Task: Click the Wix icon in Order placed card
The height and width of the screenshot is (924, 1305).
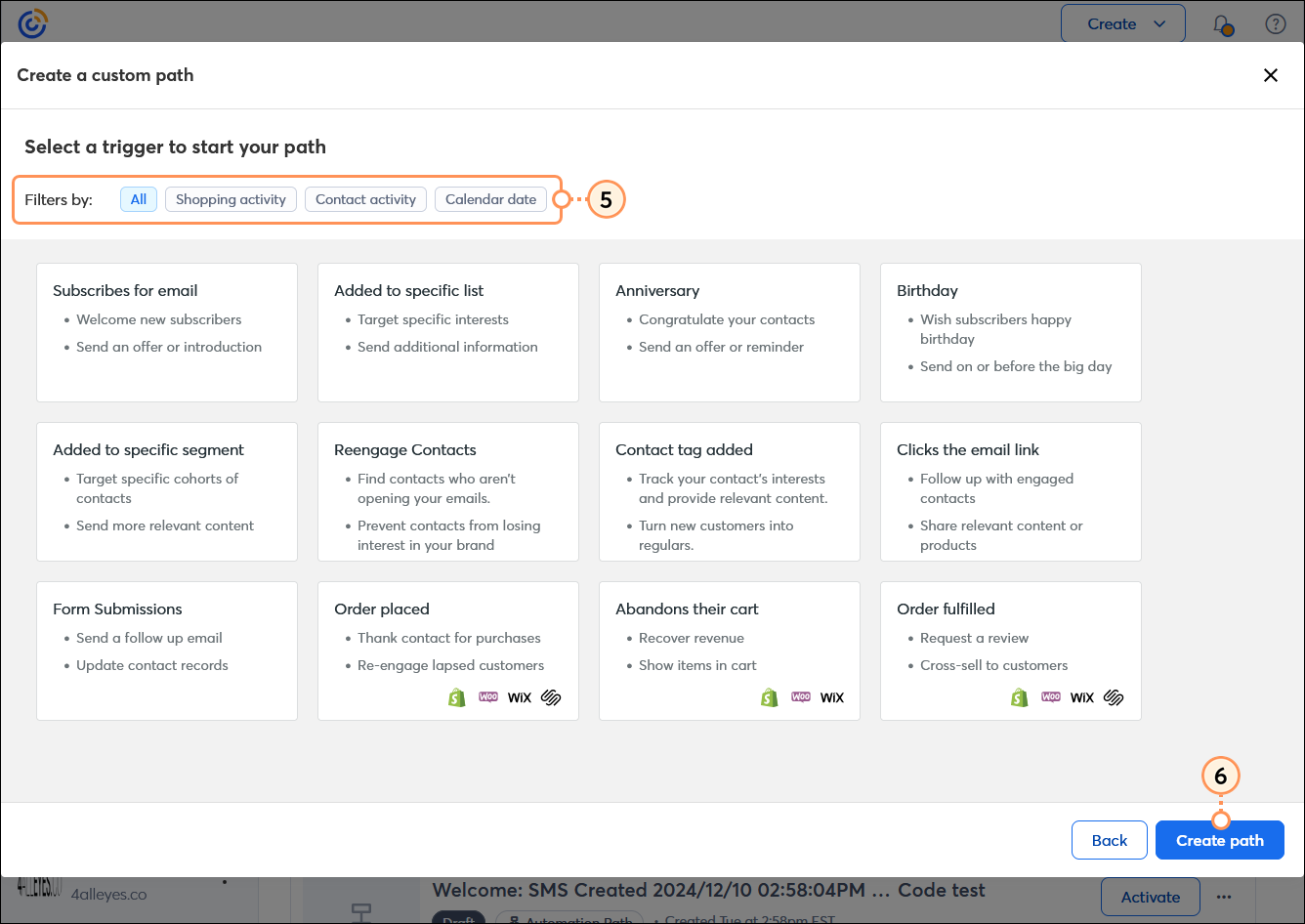Action: pos(520,697)
